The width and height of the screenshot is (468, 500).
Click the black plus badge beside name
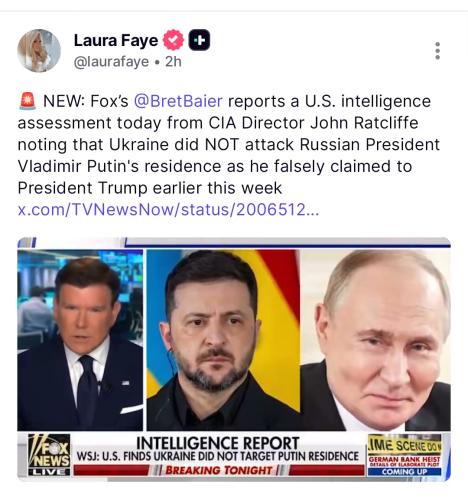click(x=199, y=40)
